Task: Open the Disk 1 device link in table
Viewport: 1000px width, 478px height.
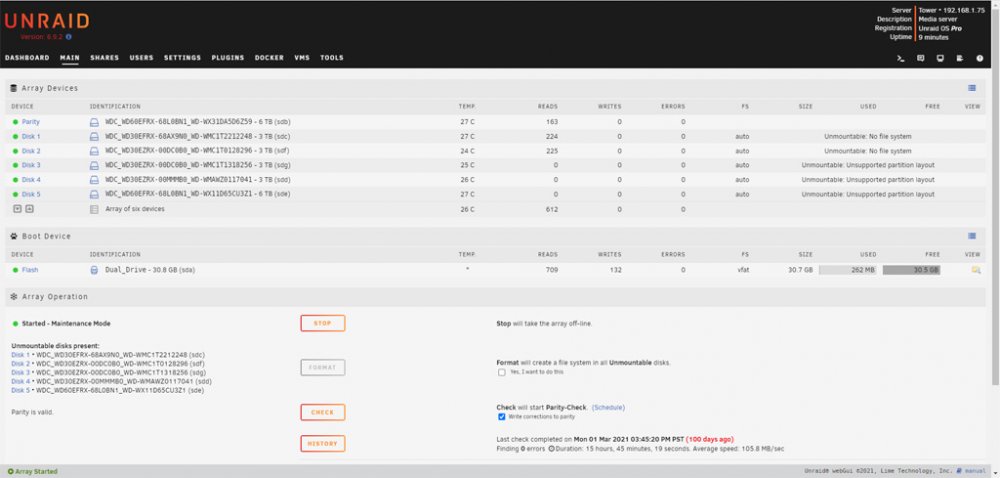Action: pos(31,136)
